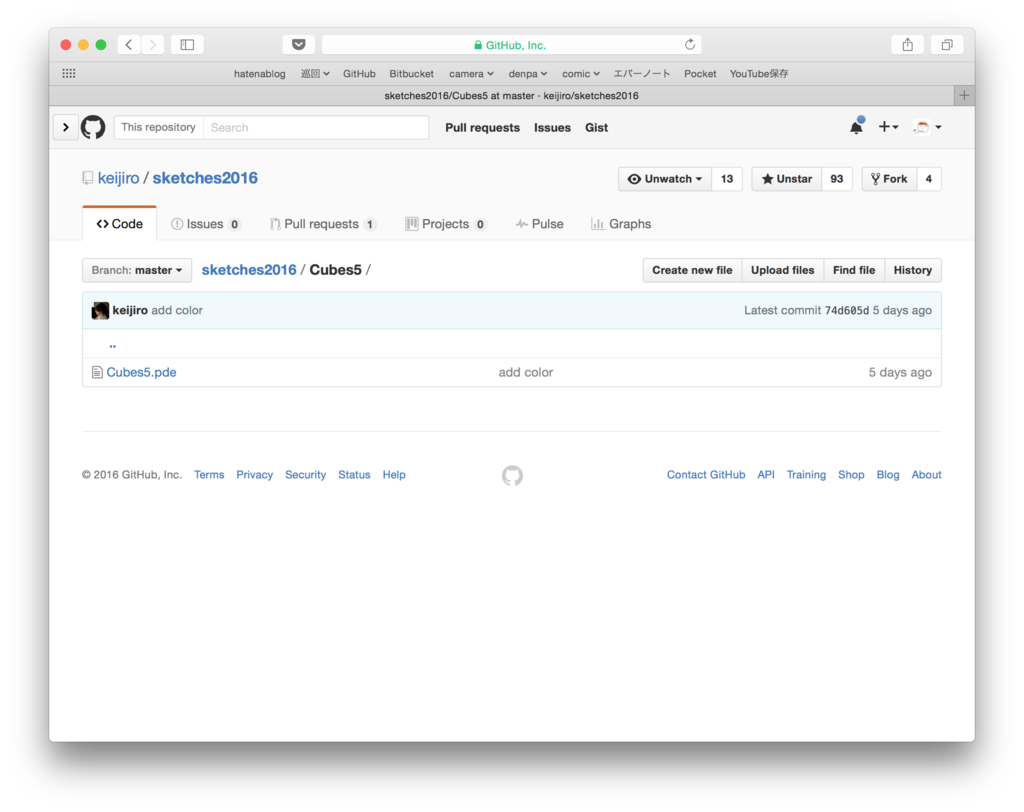This screenshot has height=812, width=1024.
Task: Open the keijiro owner link
Action: 118,178
